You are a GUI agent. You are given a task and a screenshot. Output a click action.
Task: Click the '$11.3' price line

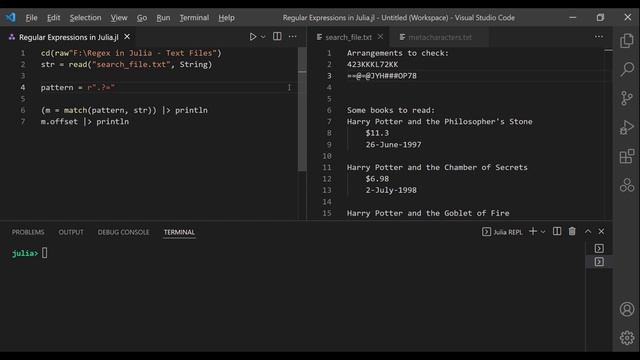click(377, 133)
